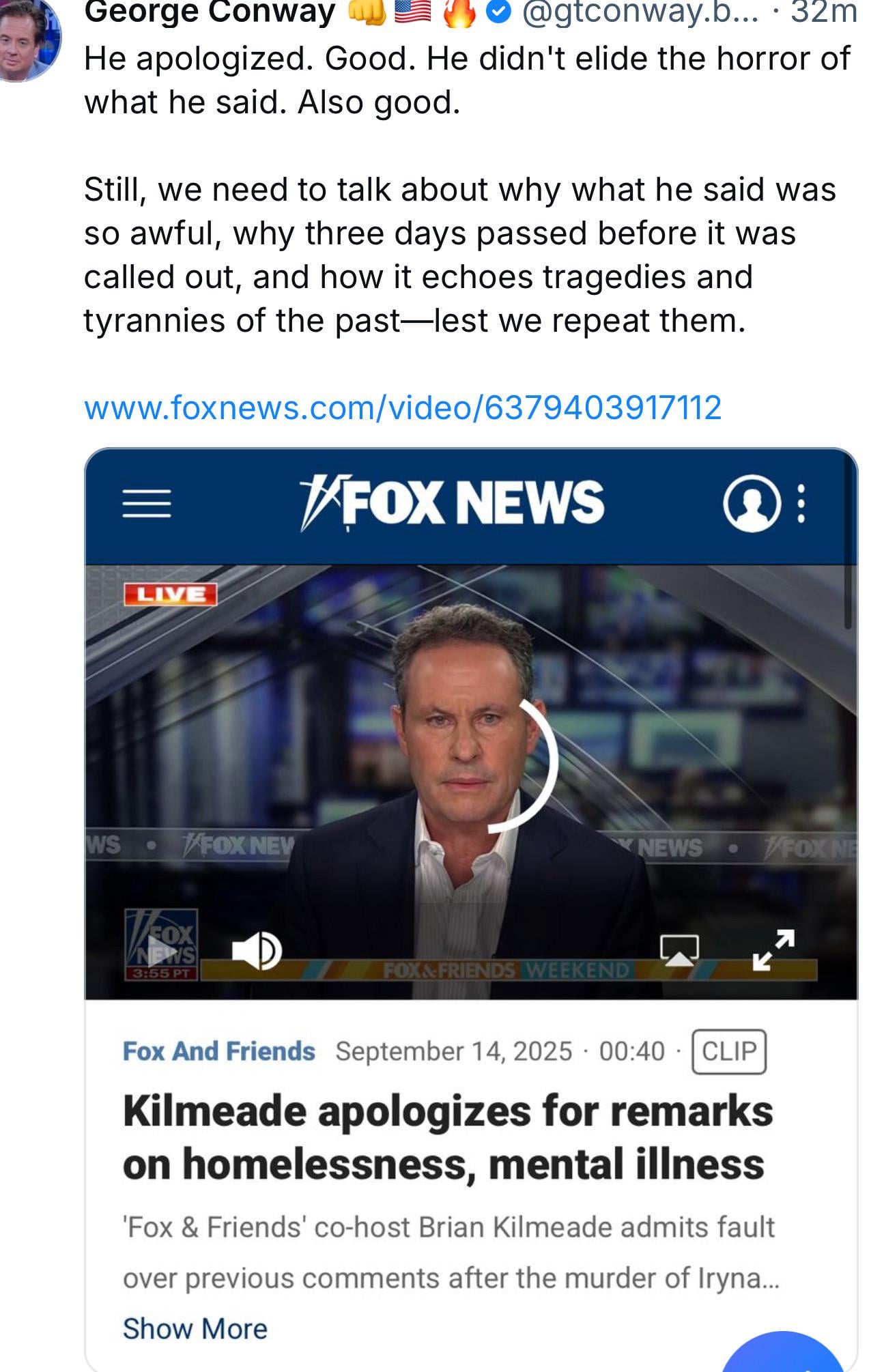The height and width of the screenshot is (1372, 884).
Task: Open the Fox News account profile icon
Action: coord(752,503)
